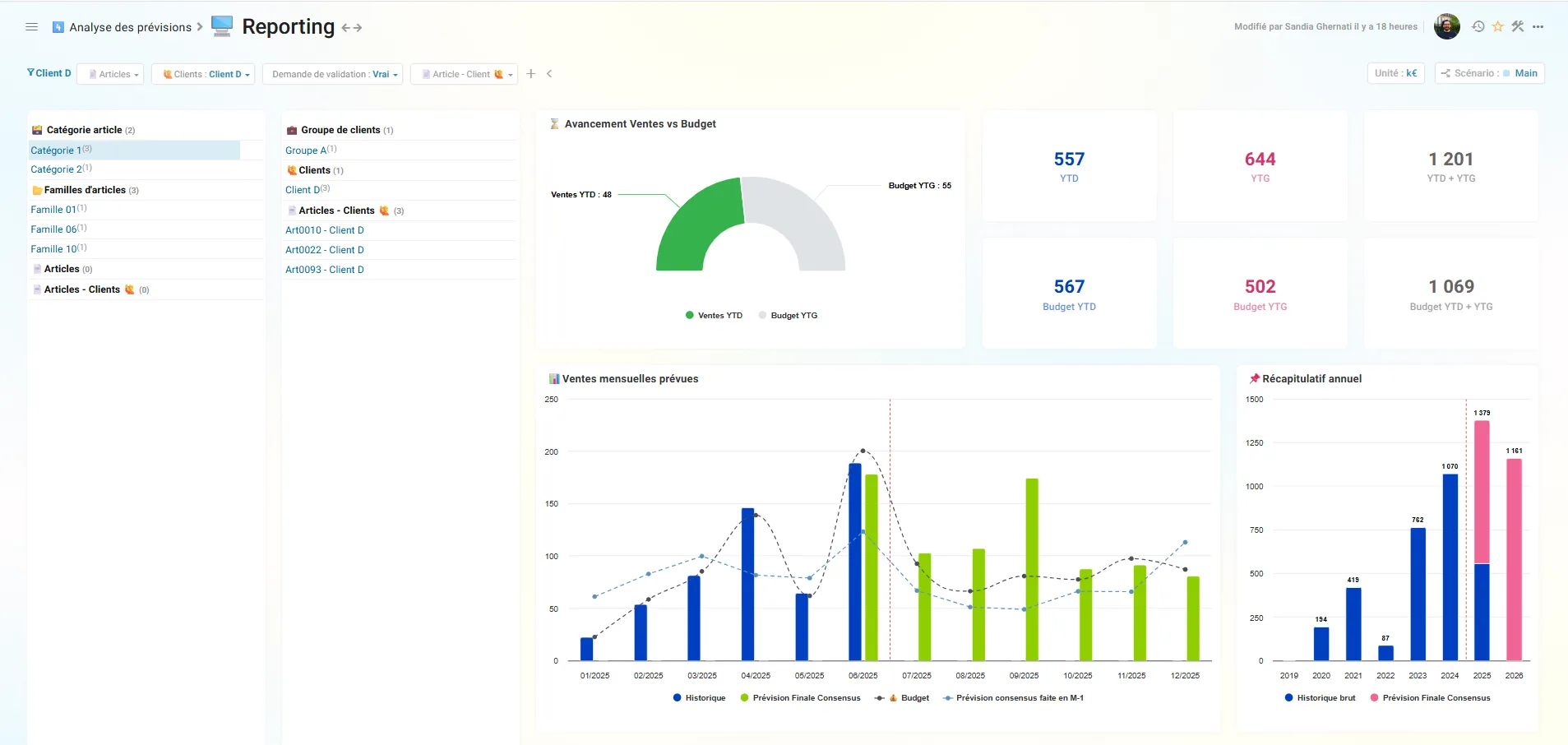Toggle the Ventes YTD legend item
1568x745 pixels.
(714, 316)
